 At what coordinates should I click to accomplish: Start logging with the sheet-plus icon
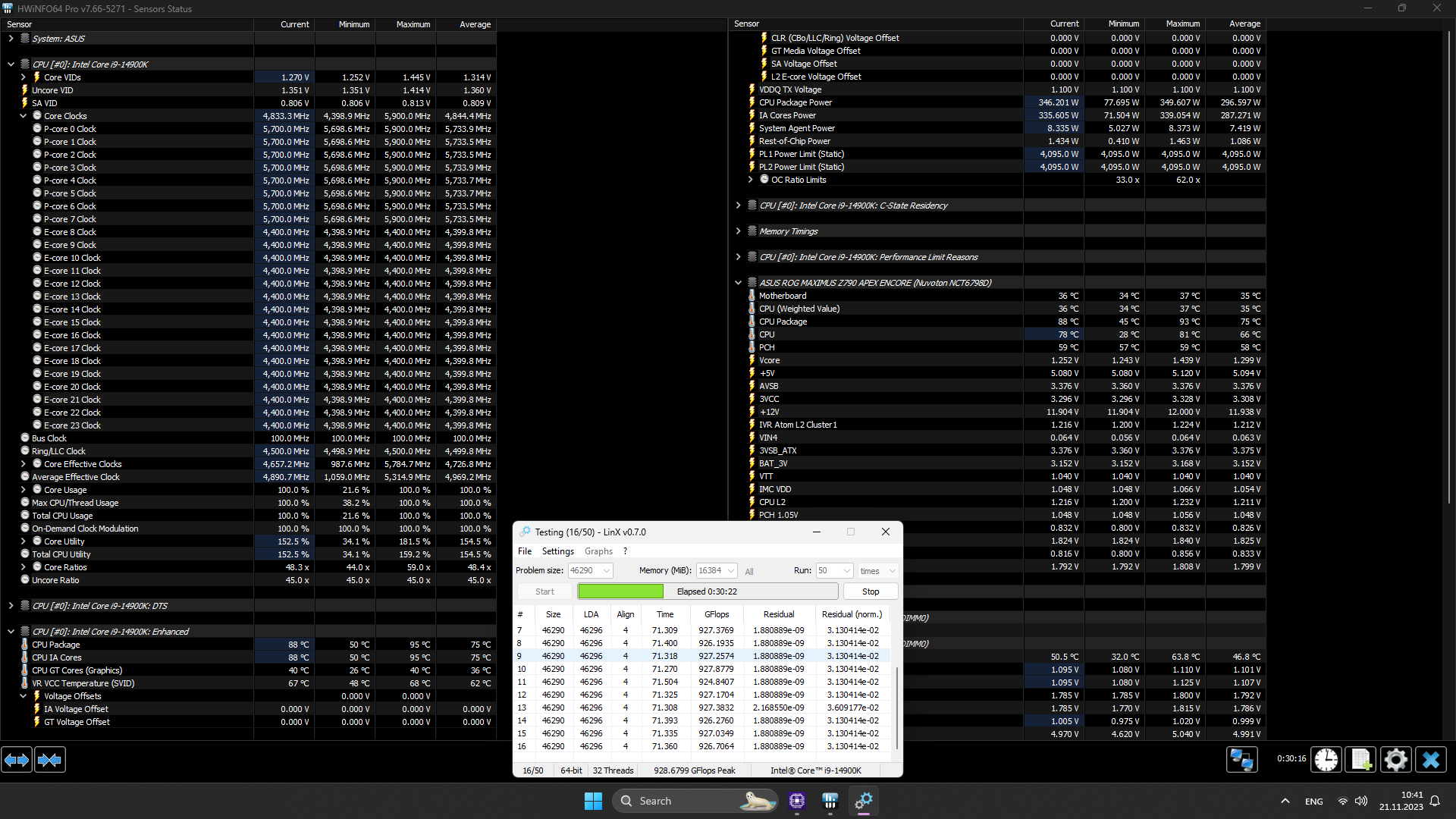point(1360,759)
